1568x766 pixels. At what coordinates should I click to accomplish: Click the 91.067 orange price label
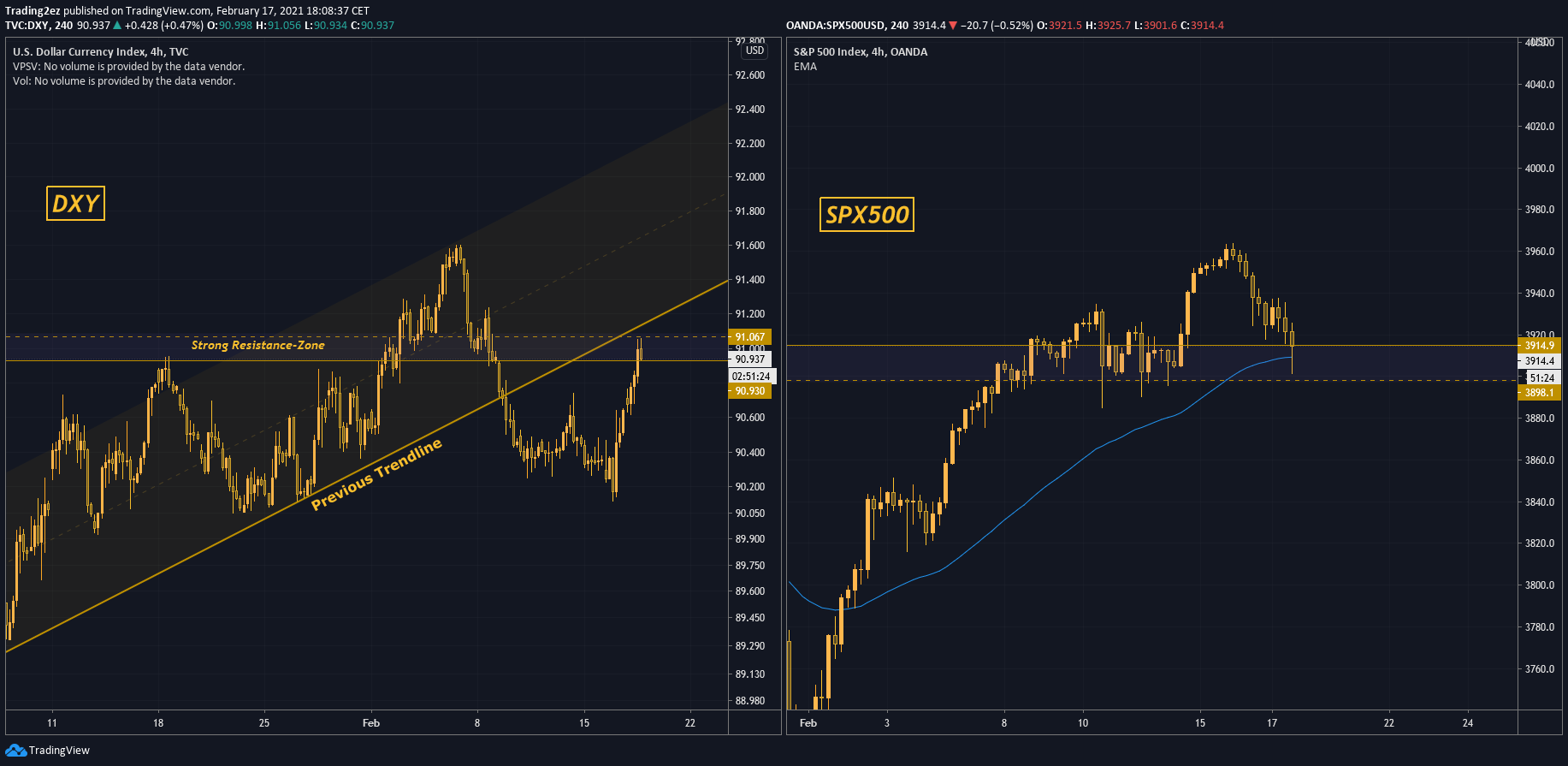click(750, 337)
